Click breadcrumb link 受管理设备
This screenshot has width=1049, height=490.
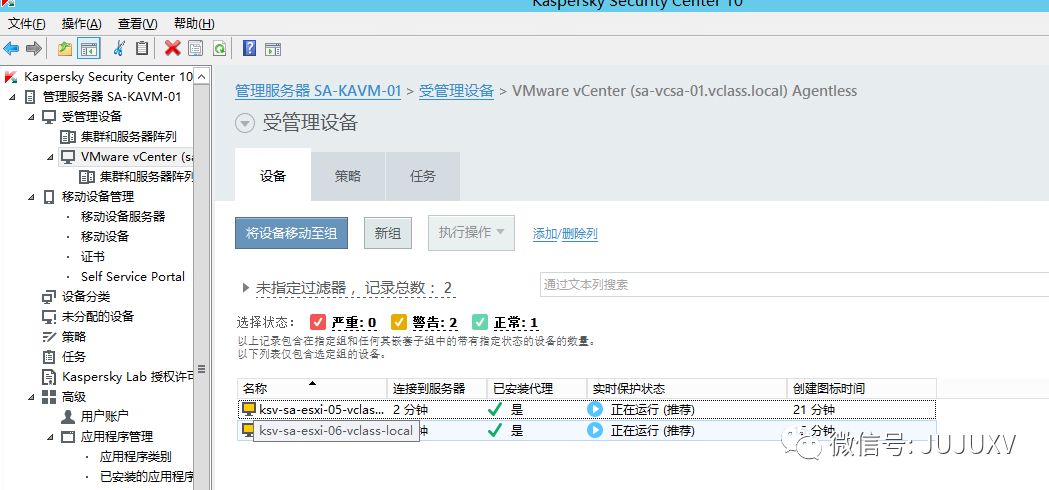pos(456,91)
